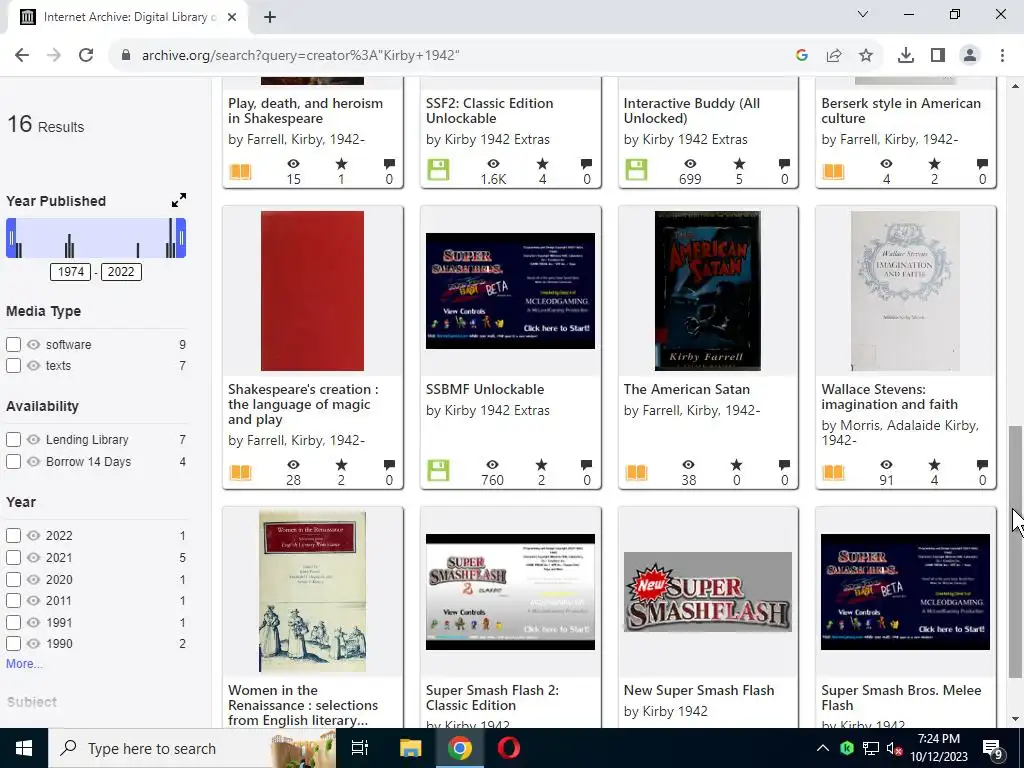Hide Lending Library via eye toggle
1024x768 pixels.
tap(33, 440)
